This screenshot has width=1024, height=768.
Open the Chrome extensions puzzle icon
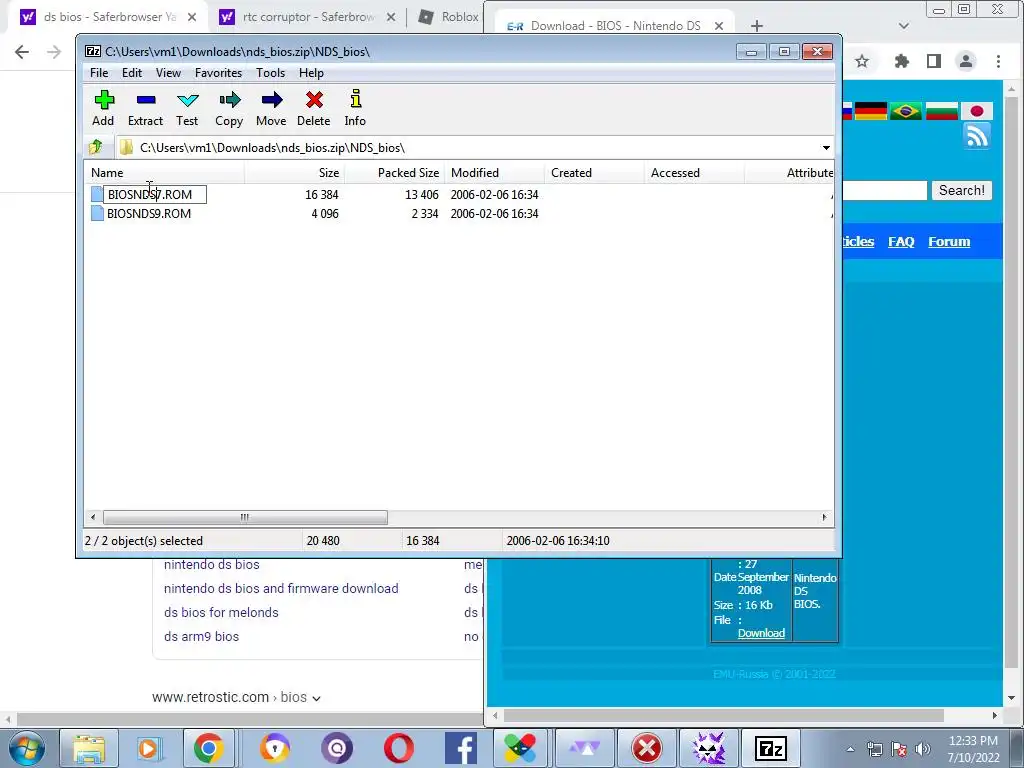902,61
